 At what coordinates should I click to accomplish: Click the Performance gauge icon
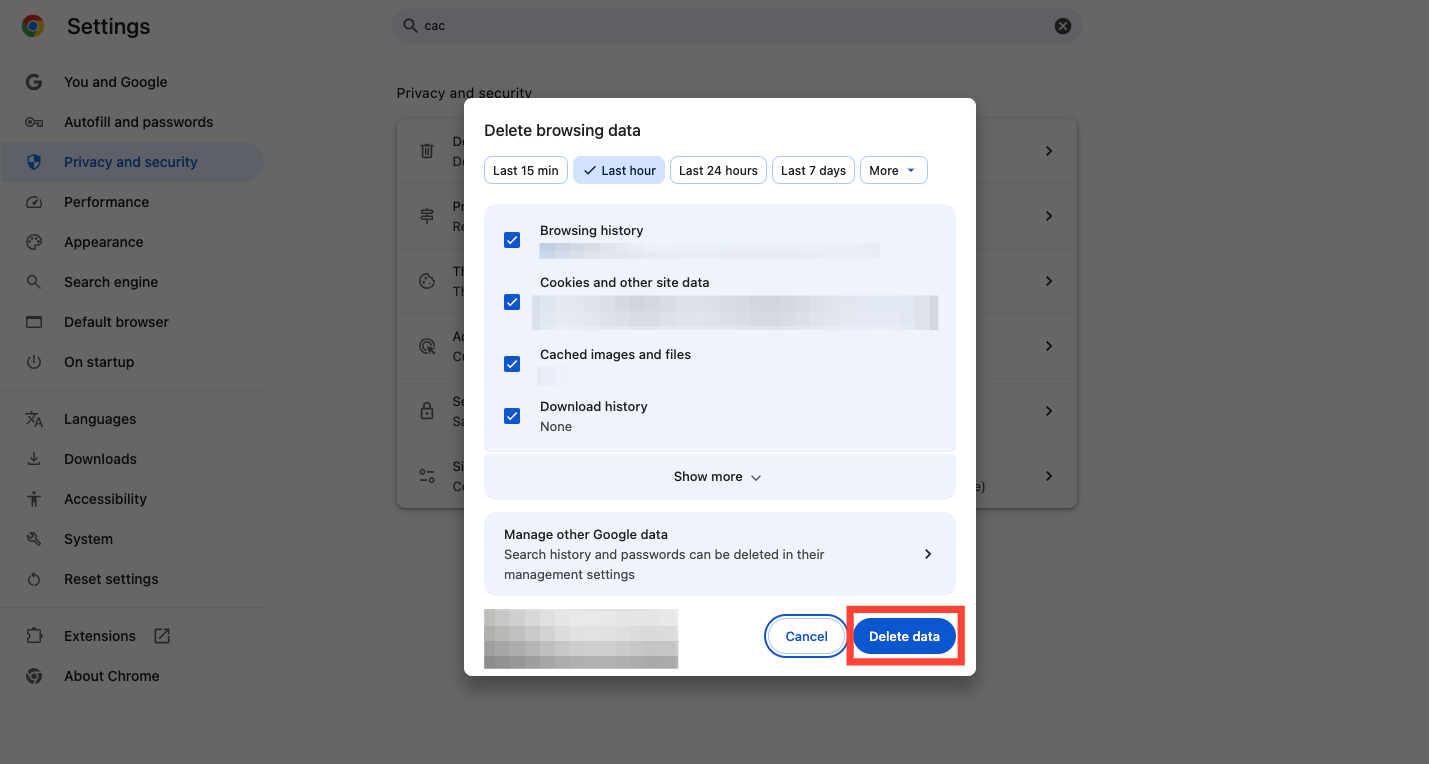click(x=34, y=202)
